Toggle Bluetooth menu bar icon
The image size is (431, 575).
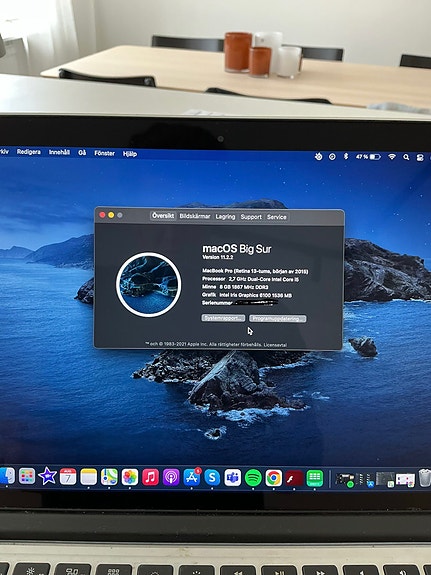346,157
